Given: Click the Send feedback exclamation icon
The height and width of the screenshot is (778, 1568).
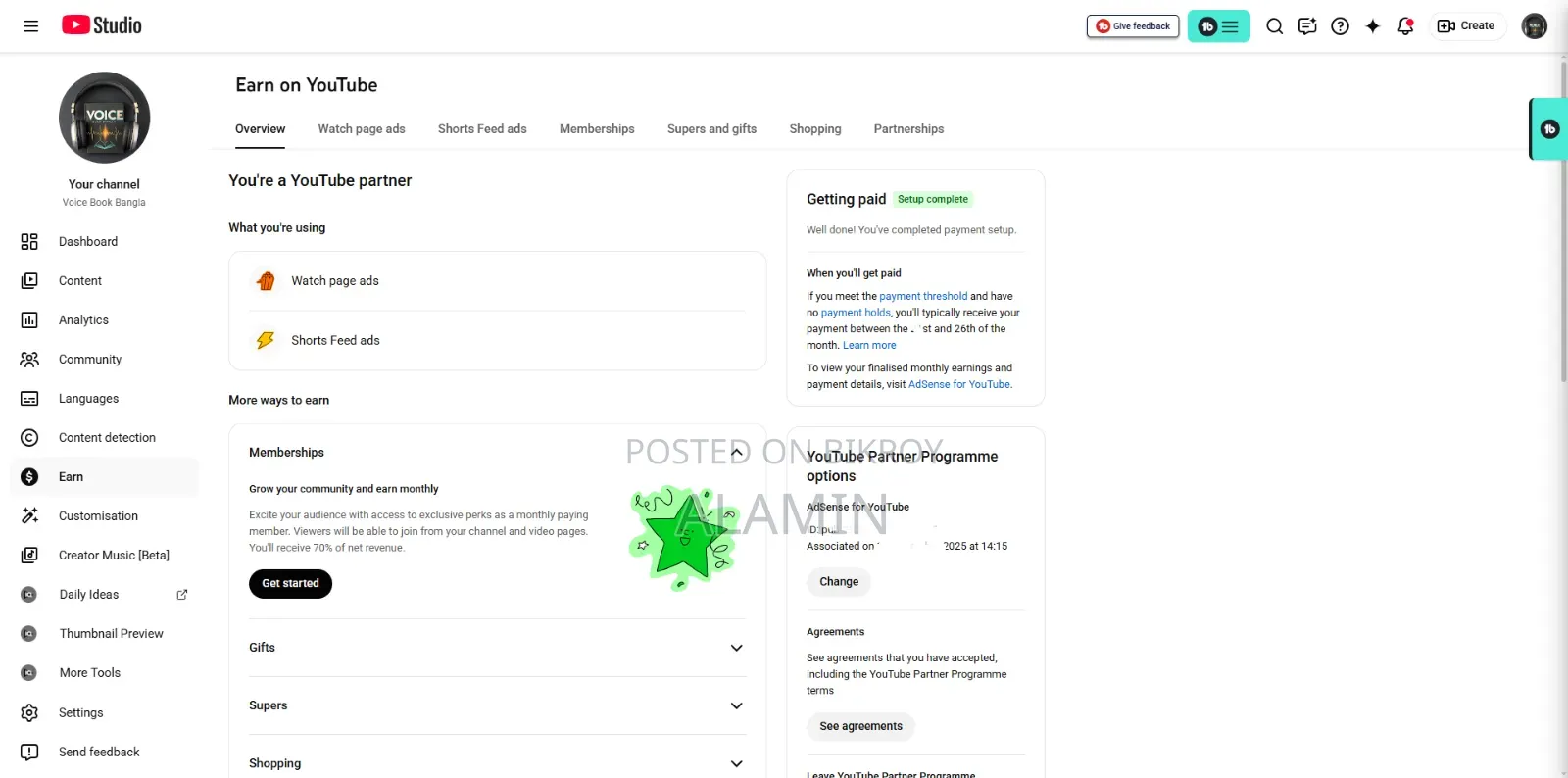Looking at the screenshot, I should [x=29, y=752].
